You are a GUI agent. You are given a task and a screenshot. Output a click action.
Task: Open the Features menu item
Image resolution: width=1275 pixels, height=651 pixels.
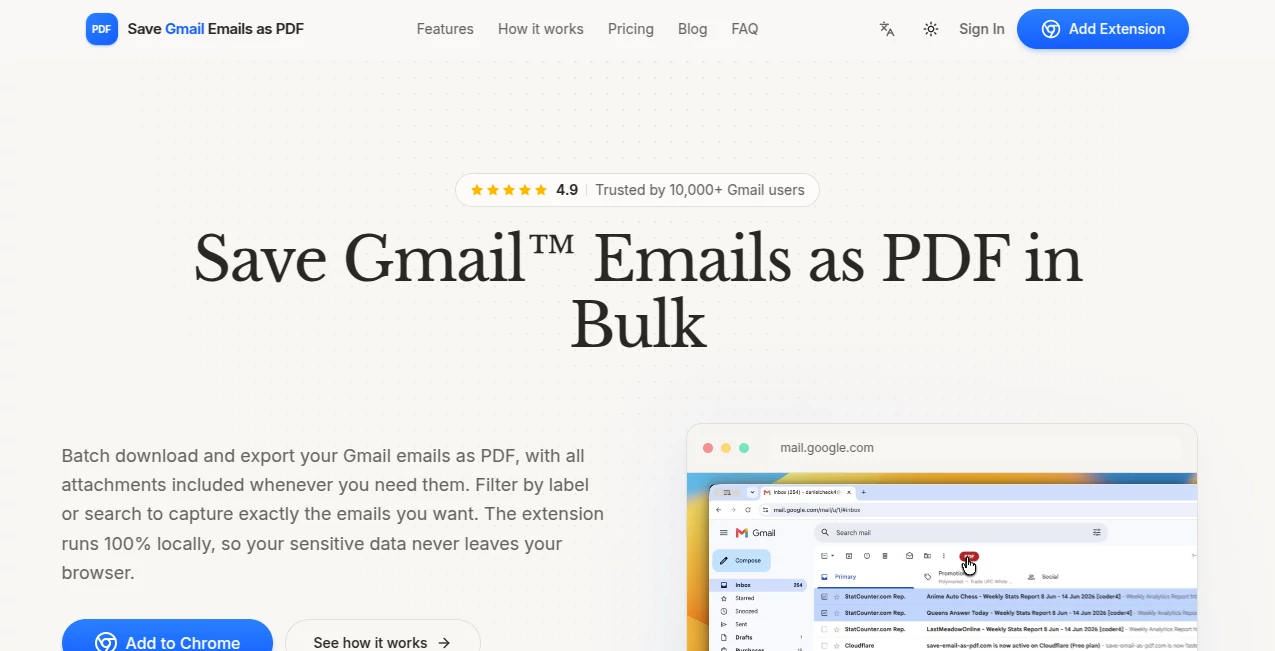445,29
